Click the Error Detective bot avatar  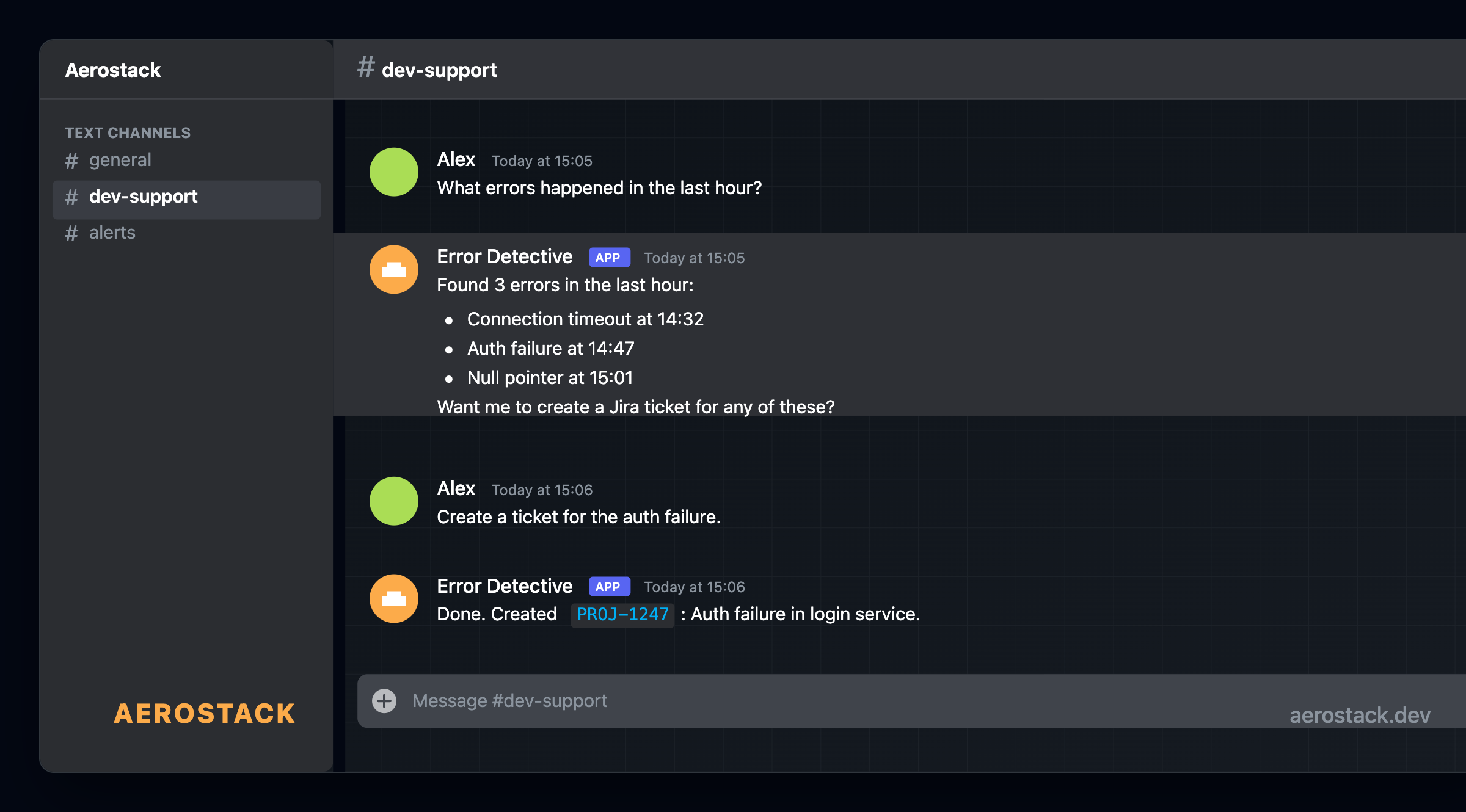tap(393, 269)
